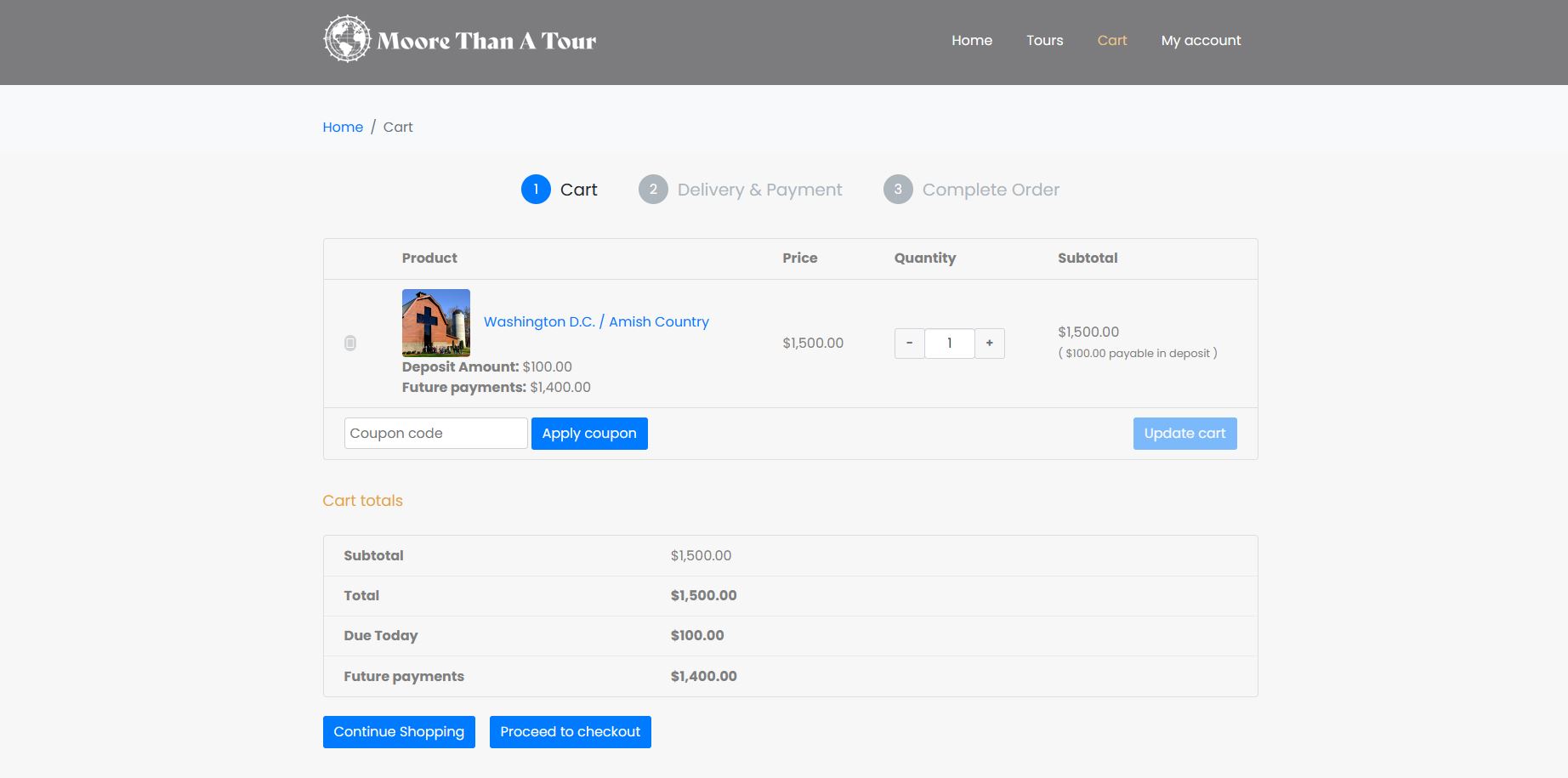This screenshot has height=778, width=1568.
Task: Click Continue Shopping button
Action: tap(399, 732)
